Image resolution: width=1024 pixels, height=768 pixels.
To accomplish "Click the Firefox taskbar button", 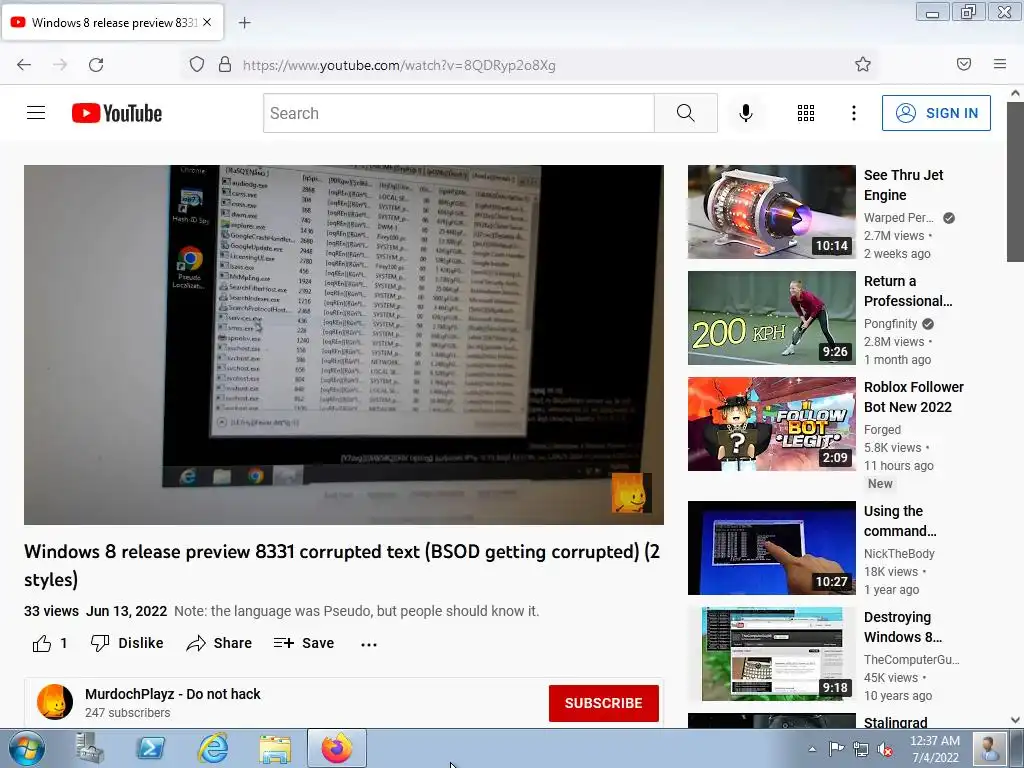I will (x=337, y=748).
